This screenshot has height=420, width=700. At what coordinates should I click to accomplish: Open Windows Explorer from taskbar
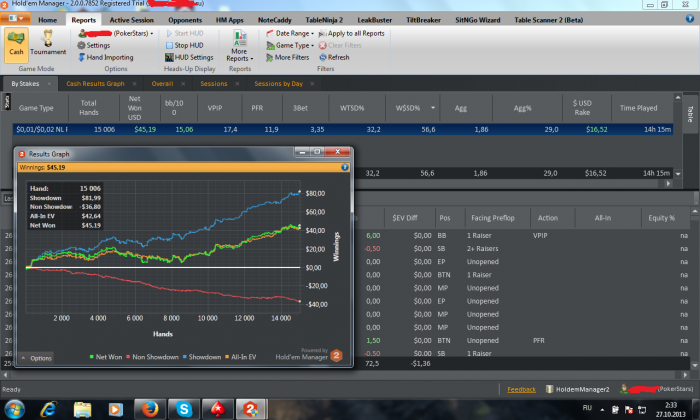[83, 409]
